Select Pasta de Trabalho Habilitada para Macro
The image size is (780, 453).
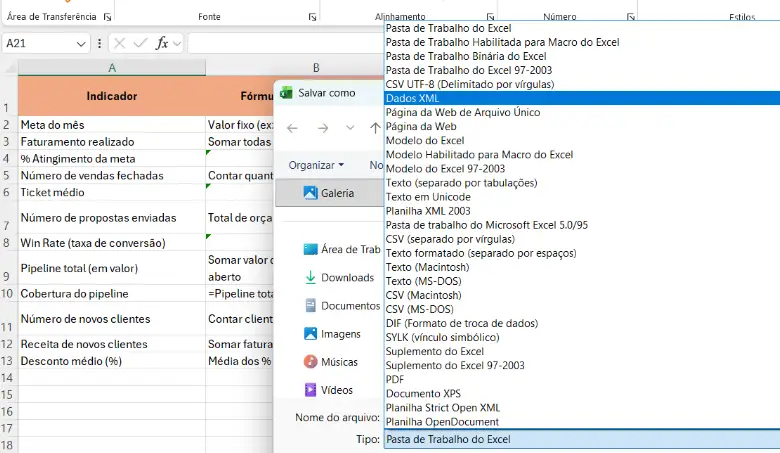583,42
